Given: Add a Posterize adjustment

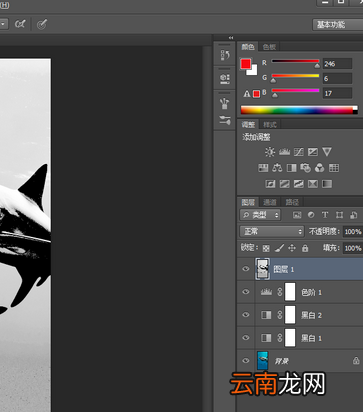Looking at the screenshot, I should [x=284, y=184].
